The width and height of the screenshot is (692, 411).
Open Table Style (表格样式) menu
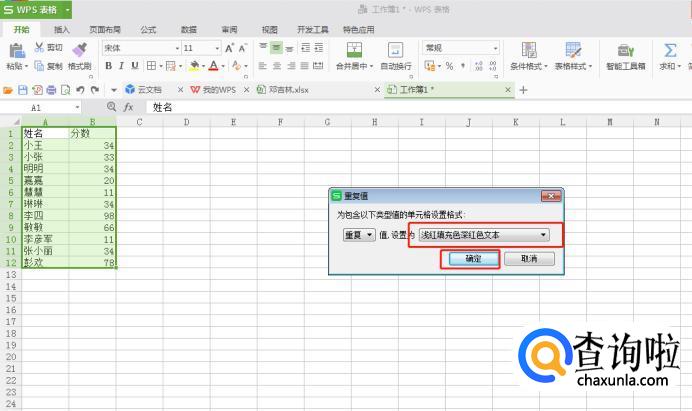click(x=573, y=56)
